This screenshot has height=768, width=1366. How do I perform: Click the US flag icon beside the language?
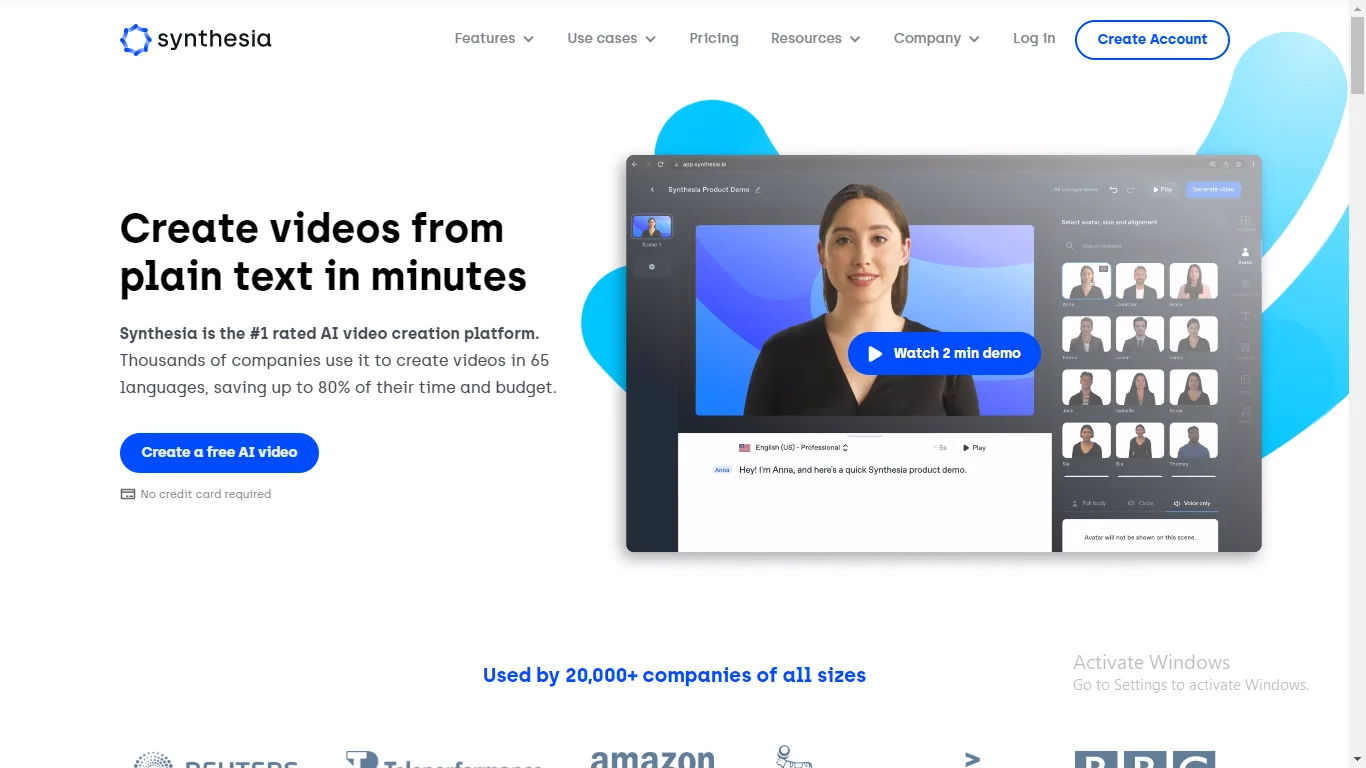click(x=744, y=448)
